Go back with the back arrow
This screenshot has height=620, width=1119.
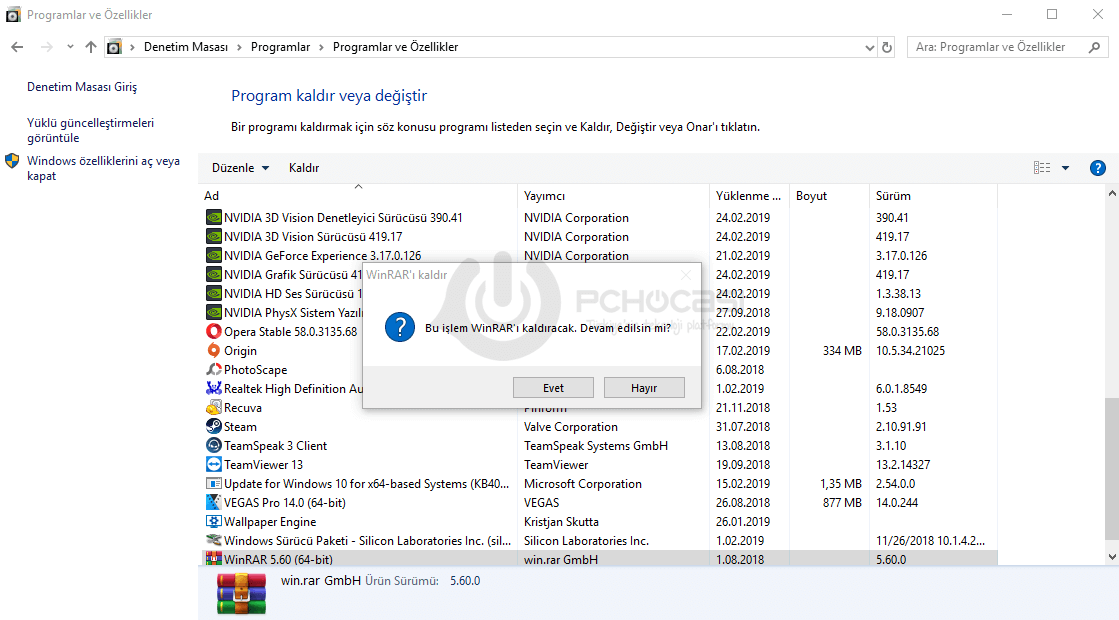click(x=17, y=47)
